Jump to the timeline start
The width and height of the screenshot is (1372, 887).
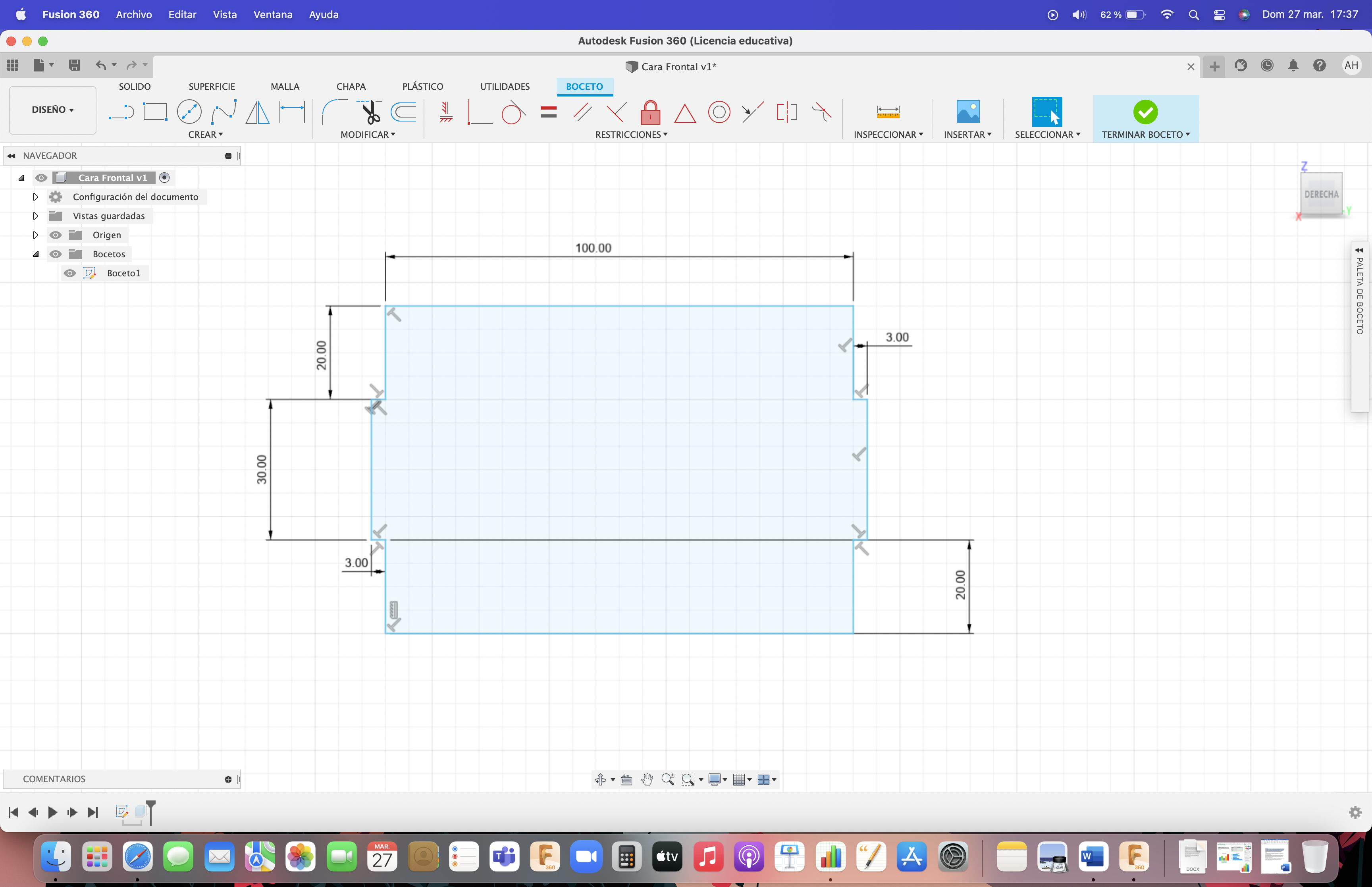(14, 812)
